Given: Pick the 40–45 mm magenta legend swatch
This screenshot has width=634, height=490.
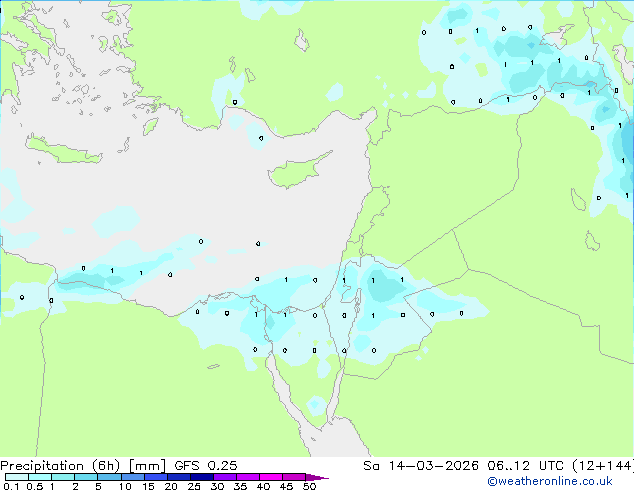Looking at the screenshot, I should coord(271,477).
